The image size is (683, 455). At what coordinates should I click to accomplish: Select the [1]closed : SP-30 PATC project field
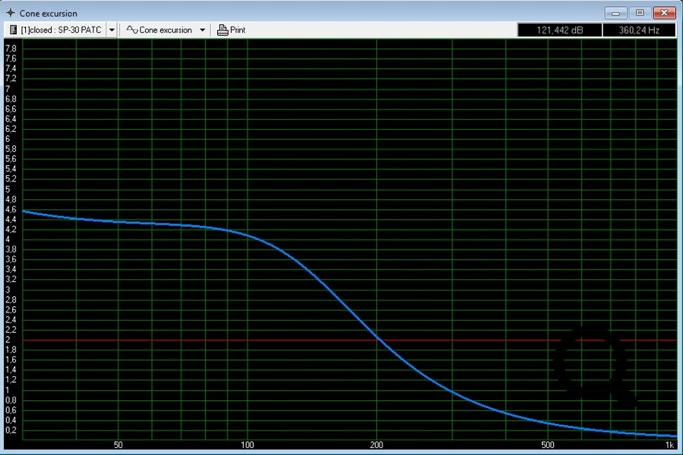tap(61, 30)
